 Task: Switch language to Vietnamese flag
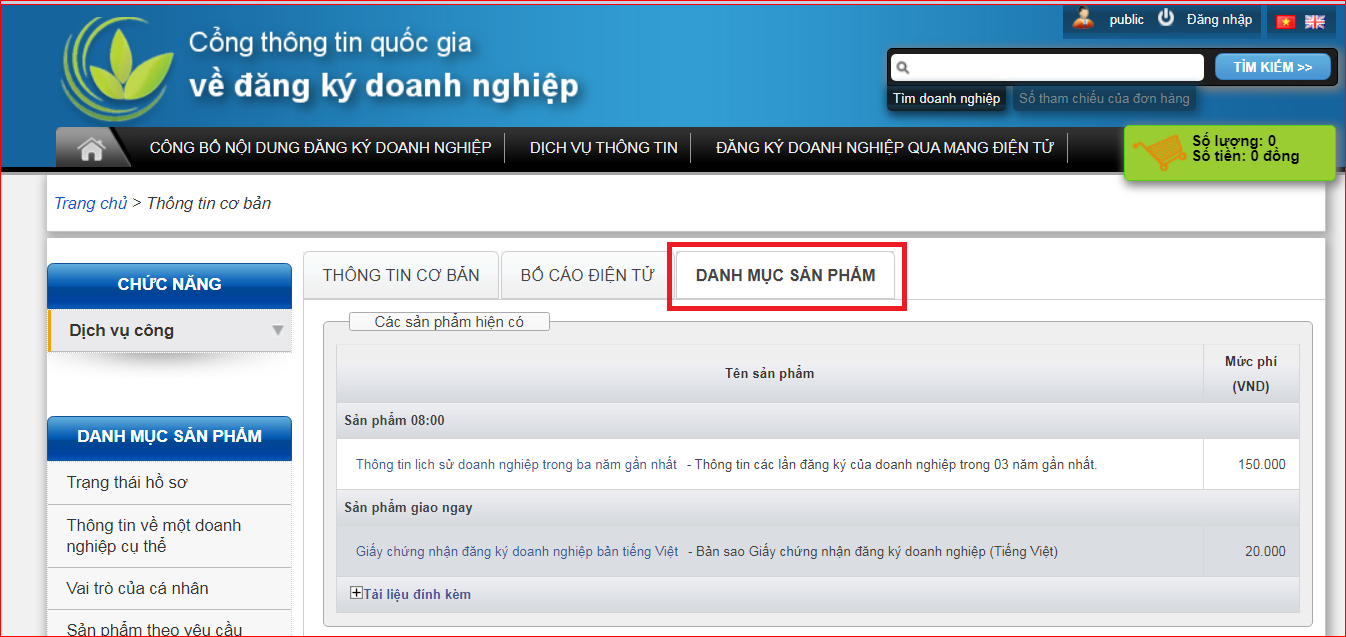(x=1285, y=21)
